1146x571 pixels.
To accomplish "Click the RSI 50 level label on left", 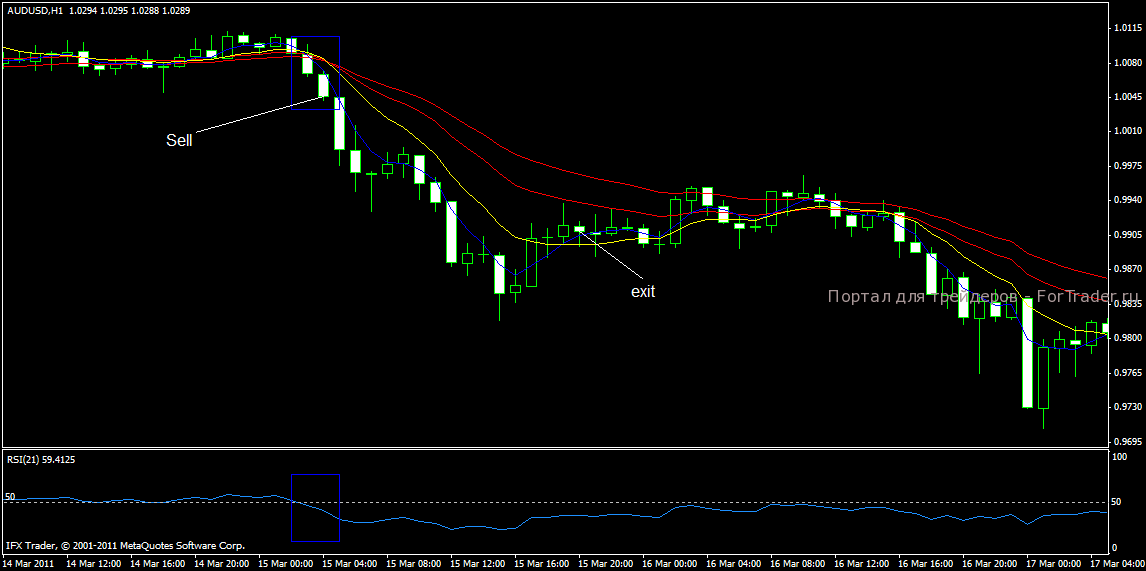I will point(10,496).
